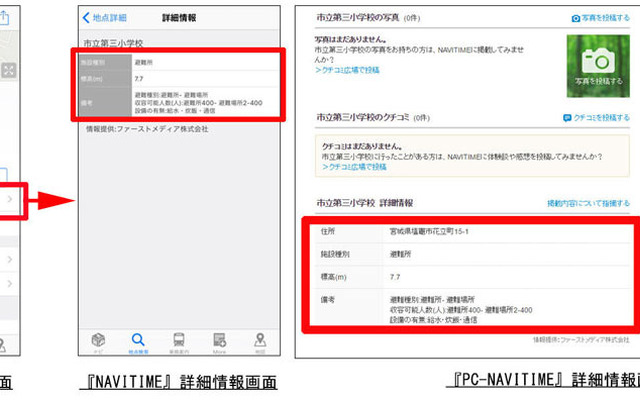Click the 市立第三小学校 heading on the phone screen

tap(113, 43)
